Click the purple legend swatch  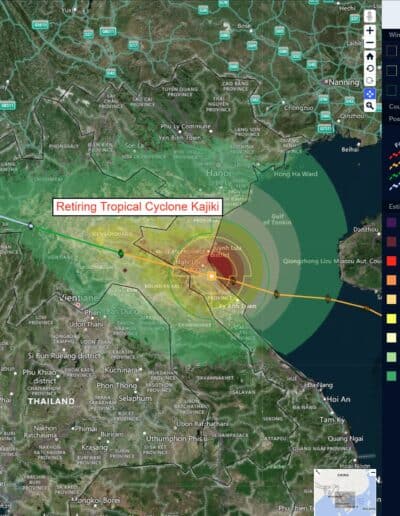[x=391, y=222]
